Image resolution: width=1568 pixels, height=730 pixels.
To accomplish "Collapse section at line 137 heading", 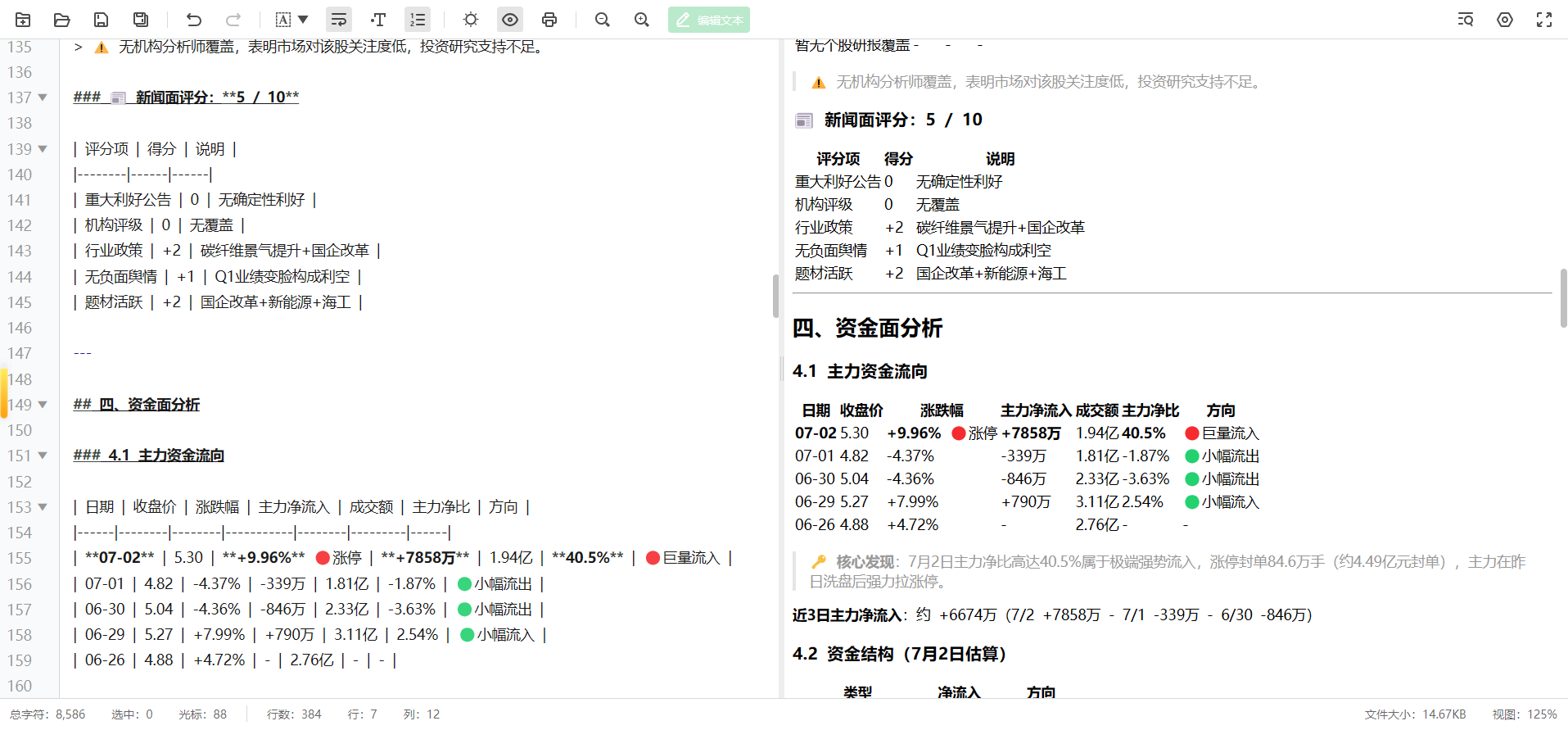I will [x=43, y=97].
